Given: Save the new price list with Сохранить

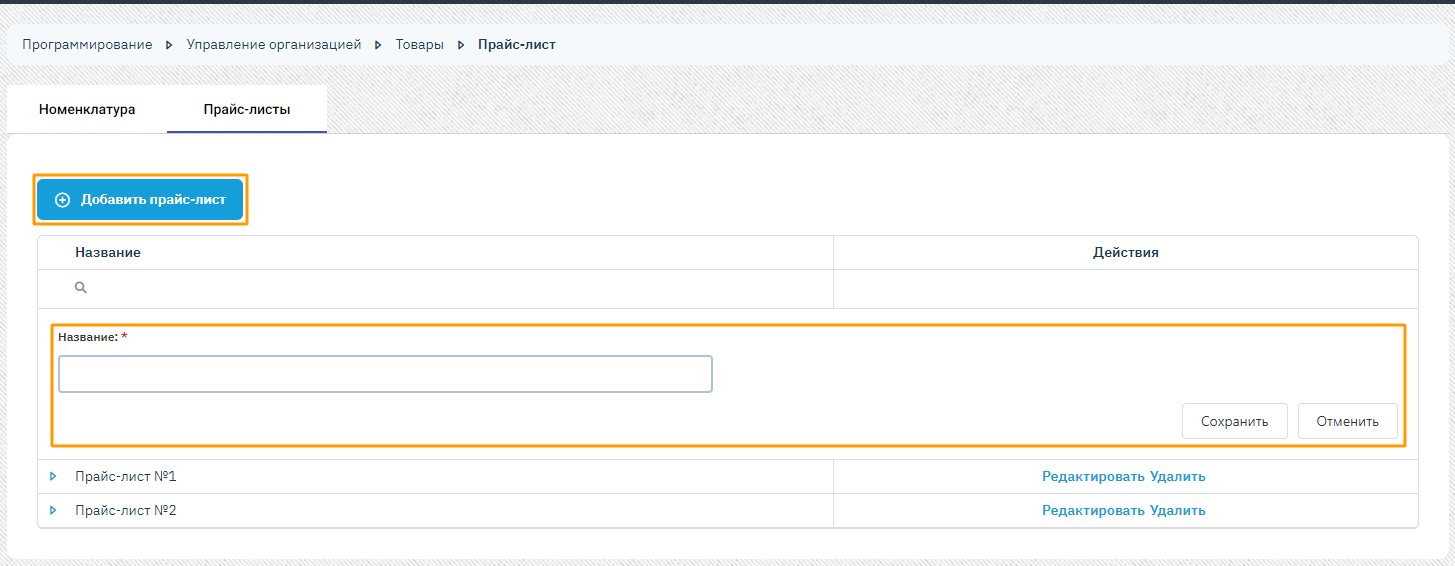Looking at the screenshot, I should tap(1235, 421).
